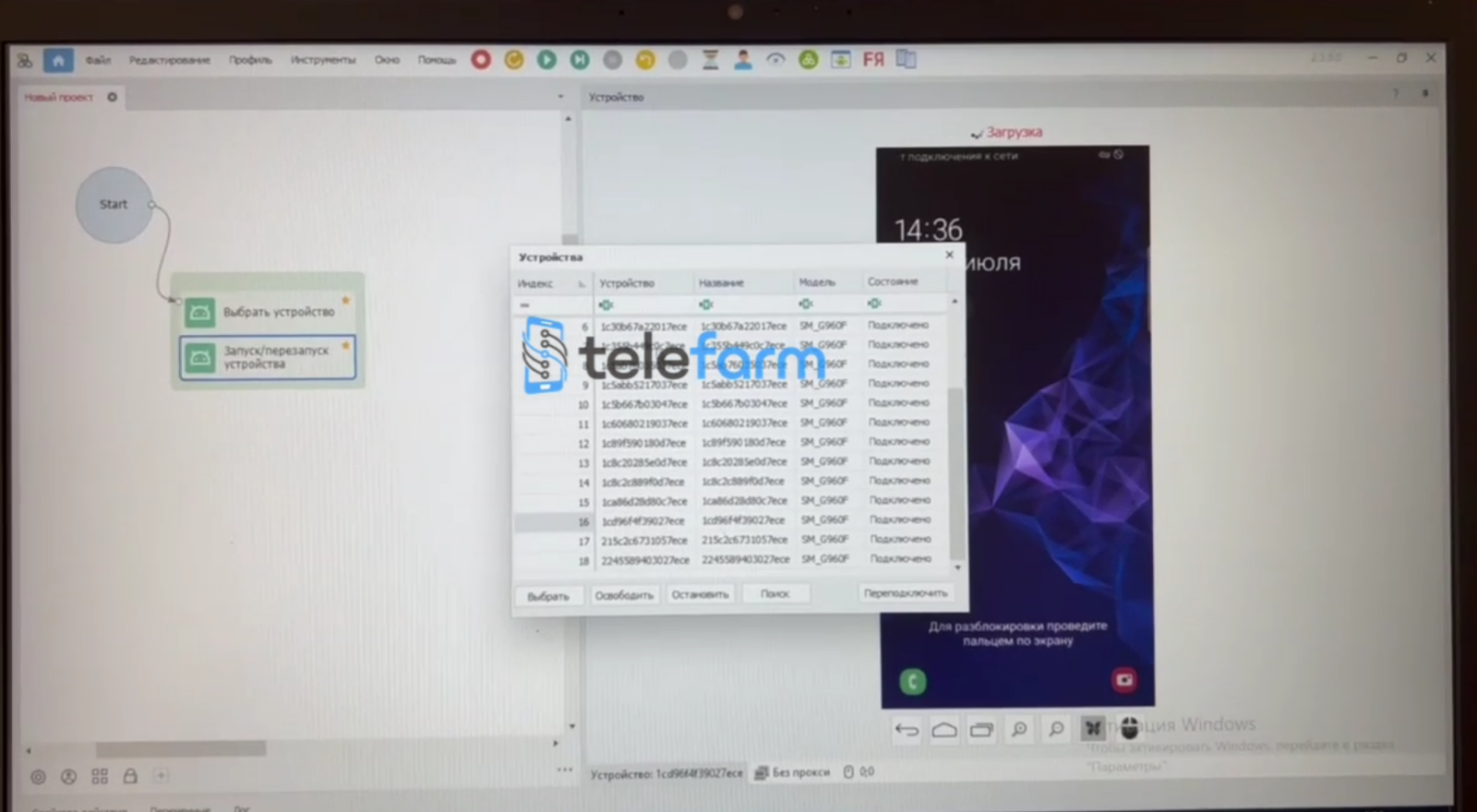Open the Редактирование menu

click(170, 61)
